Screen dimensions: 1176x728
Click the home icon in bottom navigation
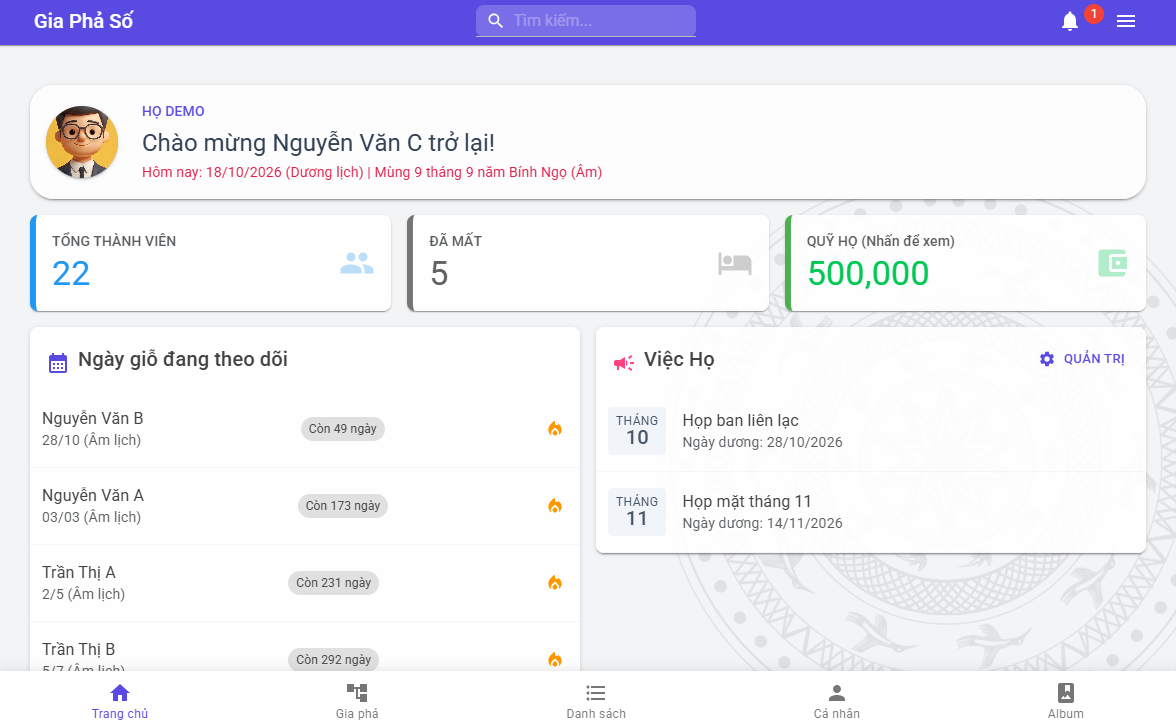coord(120,692)
